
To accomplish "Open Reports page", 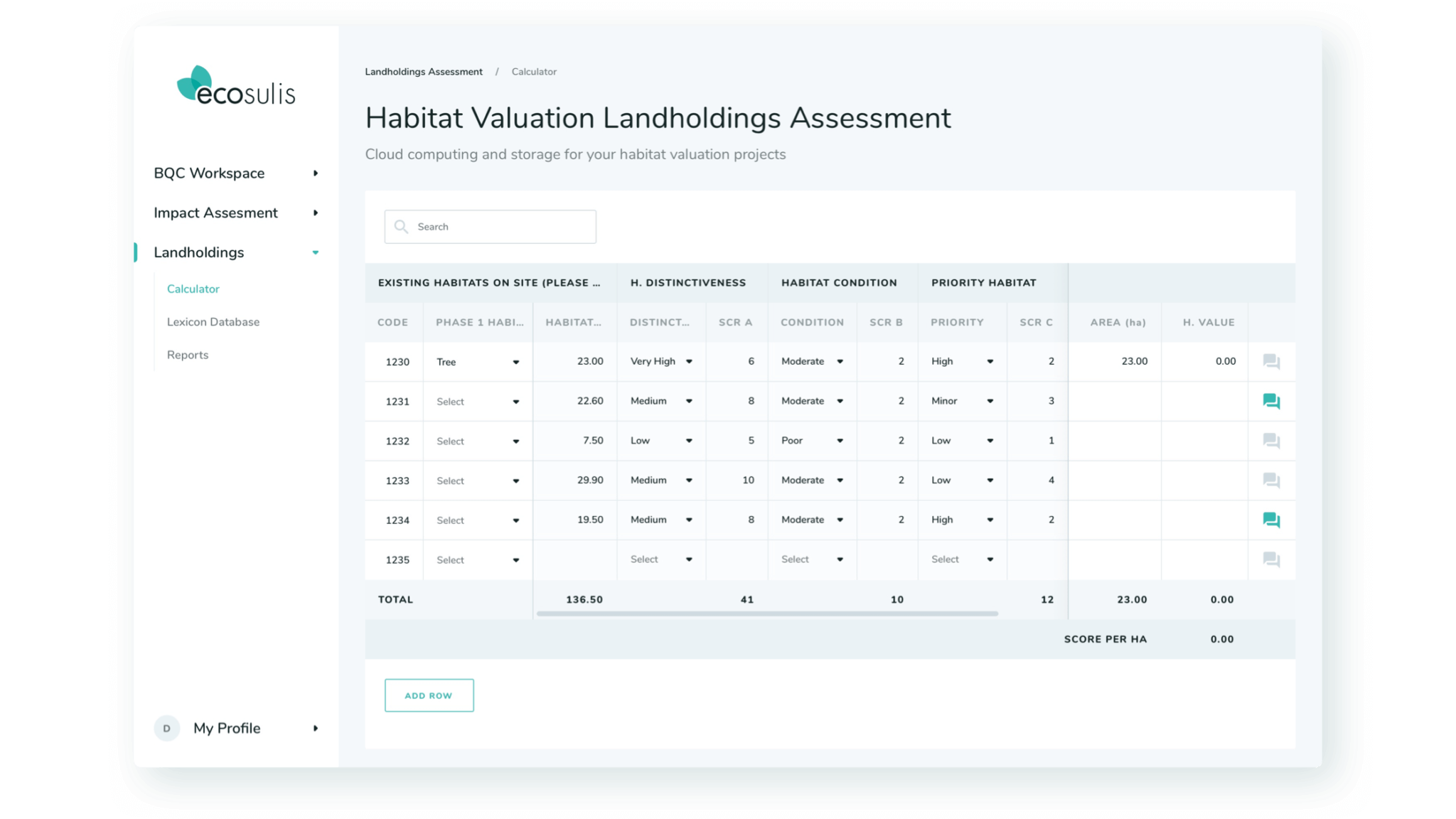I will pyautogui.click(x=187, y=355).
